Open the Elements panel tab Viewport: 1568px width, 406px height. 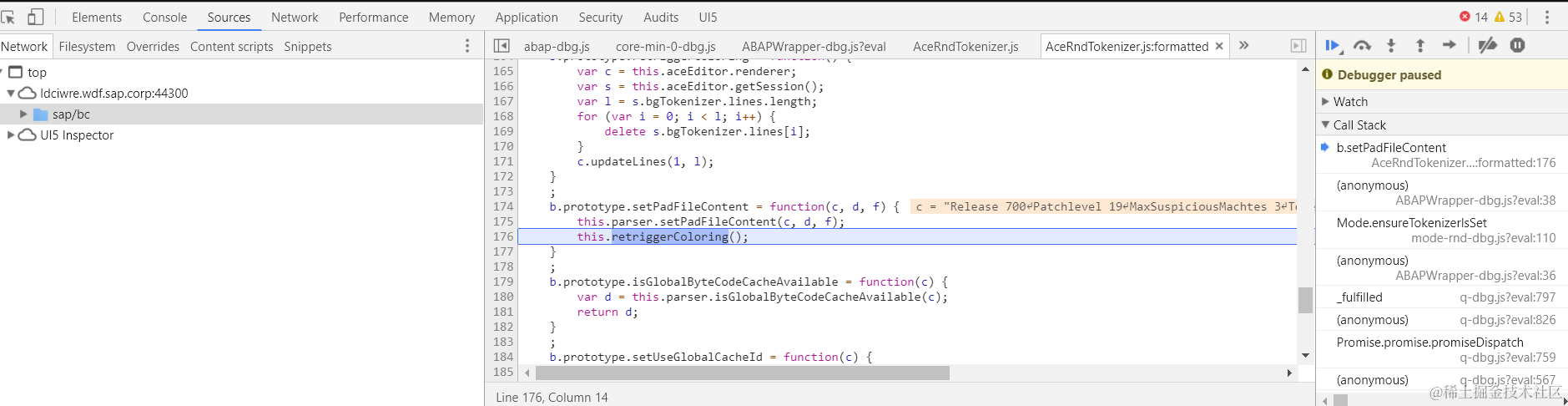(x=97, y=17)
